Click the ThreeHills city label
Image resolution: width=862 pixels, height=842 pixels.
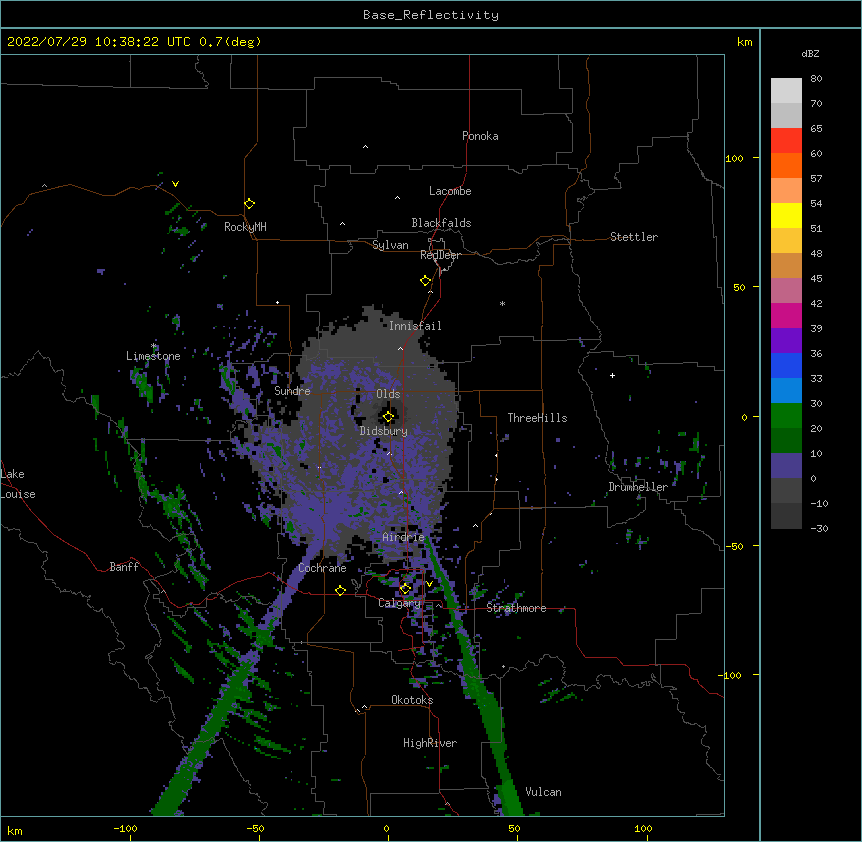tap(538, 418)
